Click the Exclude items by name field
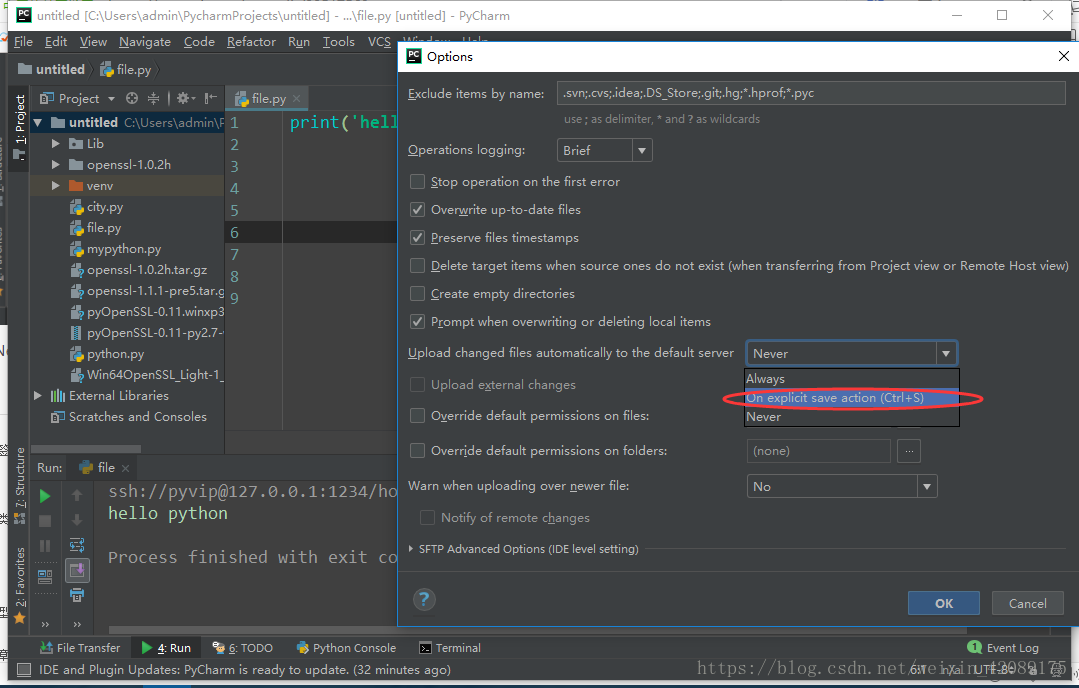 810,94
